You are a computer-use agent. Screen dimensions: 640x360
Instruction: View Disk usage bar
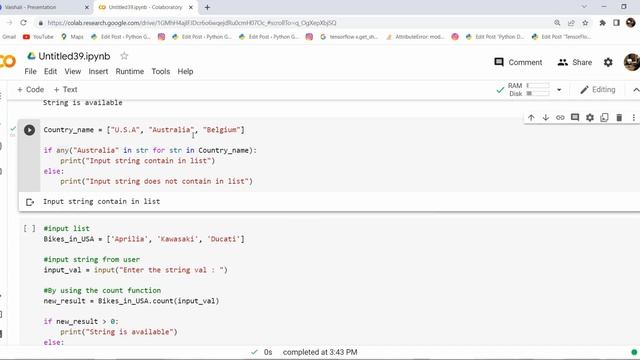point(538,93)
